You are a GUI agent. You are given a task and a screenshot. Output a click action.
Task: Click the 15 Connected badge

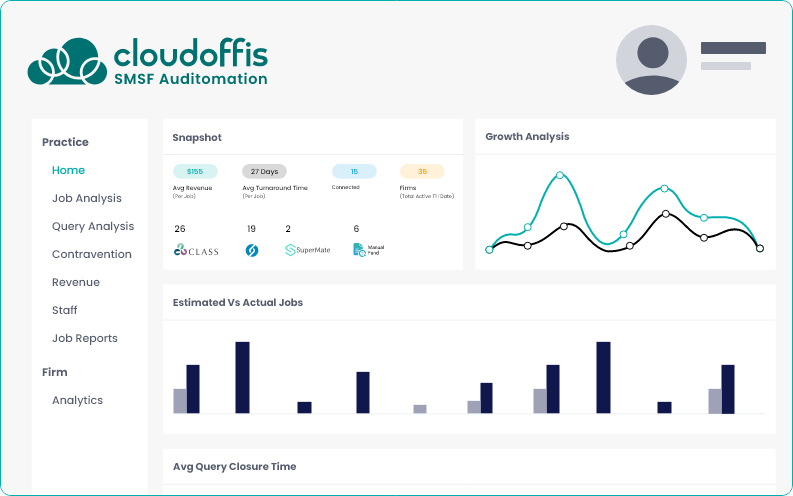pos(354,171)
